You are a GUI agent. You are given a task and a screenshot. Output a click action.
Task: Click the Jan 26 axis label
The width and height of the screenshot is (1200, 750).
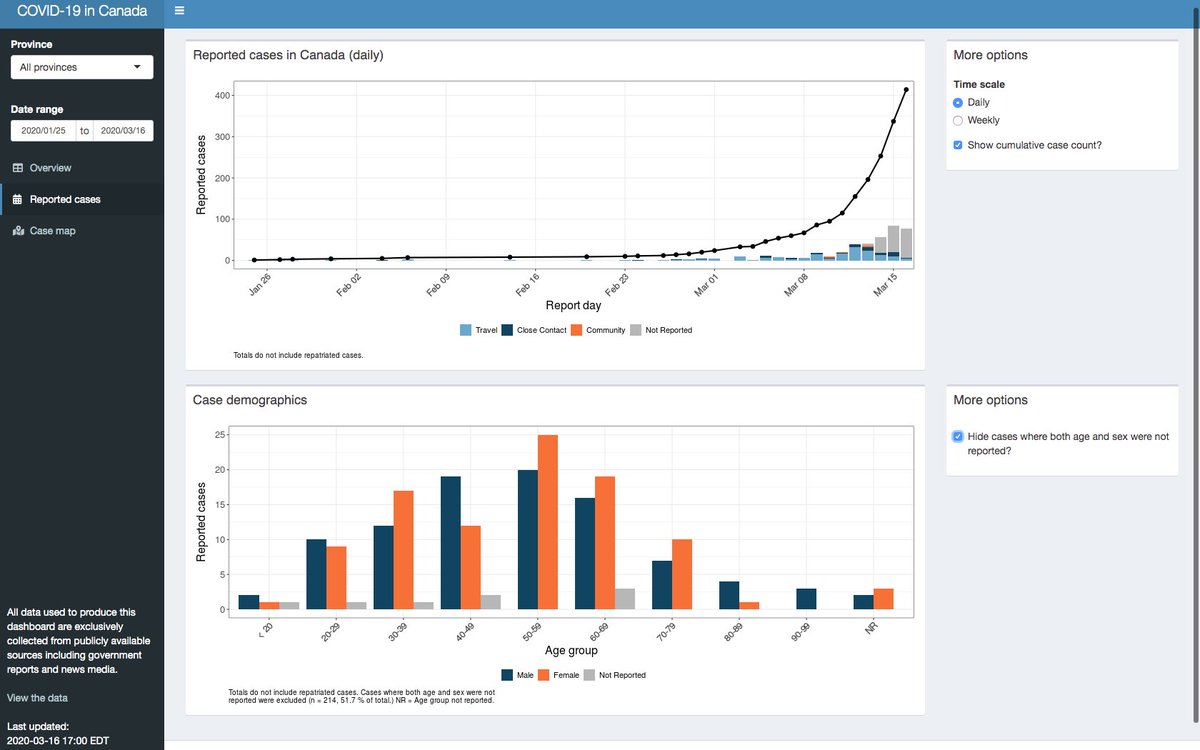pos(259,287)
